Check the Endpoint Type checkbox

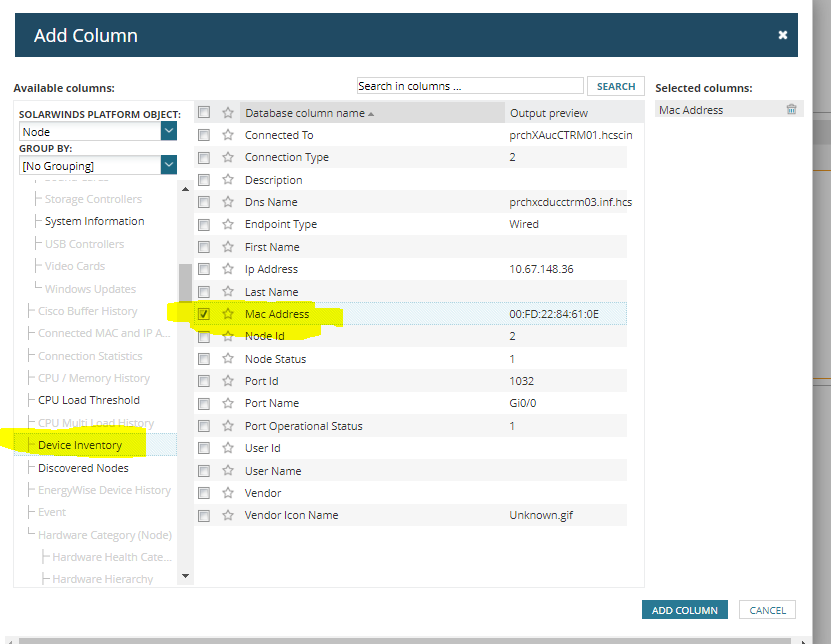click(204, 224)
